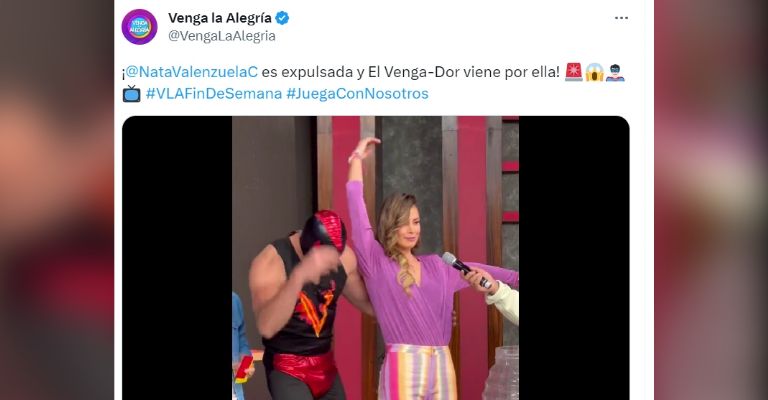Click the tweet text about El Venga-Dor
Screen dimensions: 768x400
point(410,72)
